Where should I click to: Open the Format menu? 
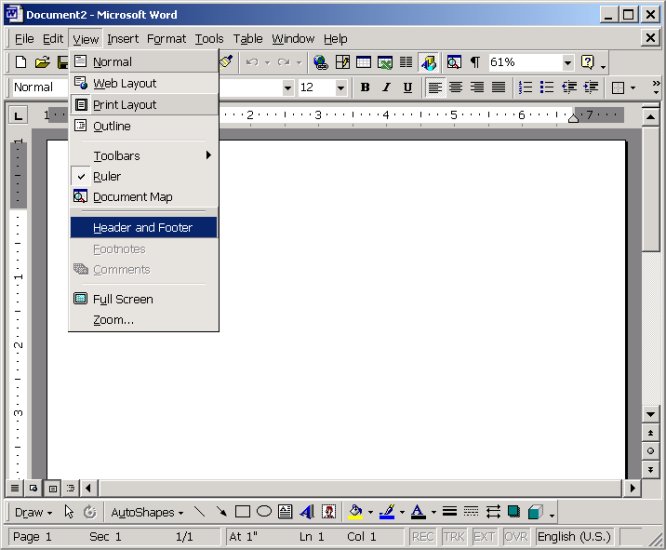[x=166, y=39]
